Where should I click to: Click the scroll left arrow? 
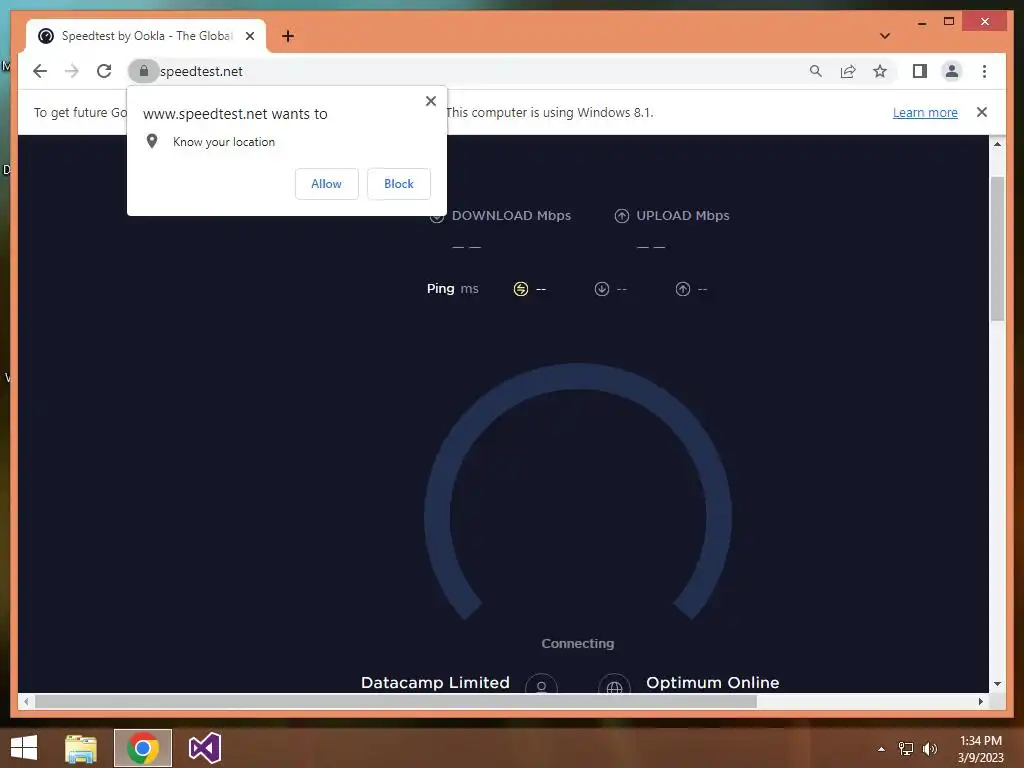pos(25,701)
